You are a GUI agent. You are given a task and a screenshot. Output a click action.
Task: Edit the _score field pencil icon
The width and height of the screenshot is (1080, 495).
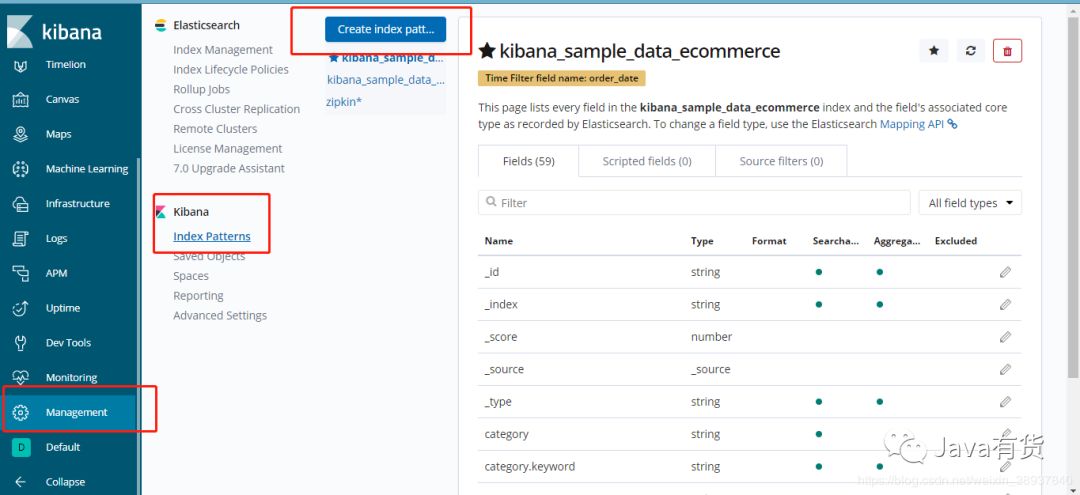point(1006,337)
